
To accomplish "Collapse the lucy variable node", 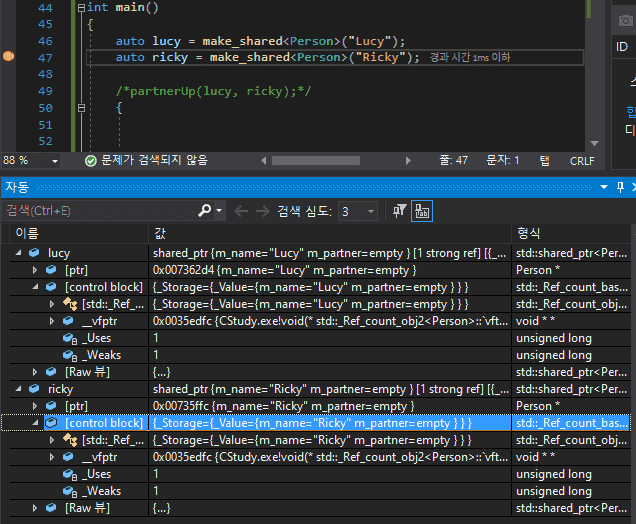I will pyautogui.click(x=19, y=253).
